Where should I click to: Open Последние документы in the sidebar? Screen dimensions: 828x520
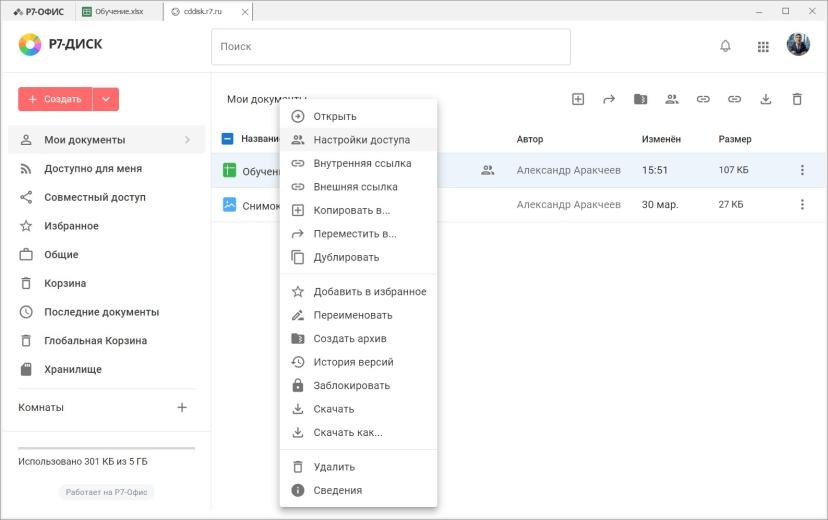click(106, 312)
